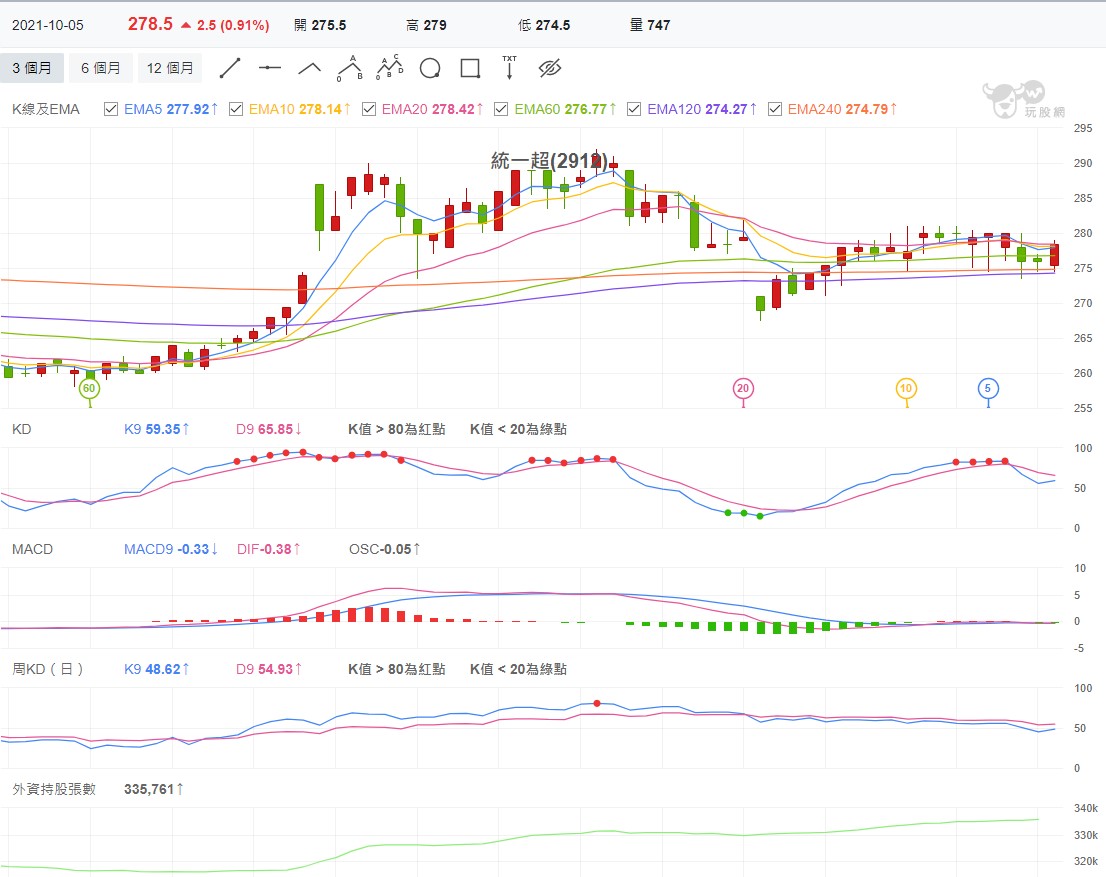Uncheck the EMA20 checkbox
Viewport: 1106px width, 877px height.
point(369,109)
